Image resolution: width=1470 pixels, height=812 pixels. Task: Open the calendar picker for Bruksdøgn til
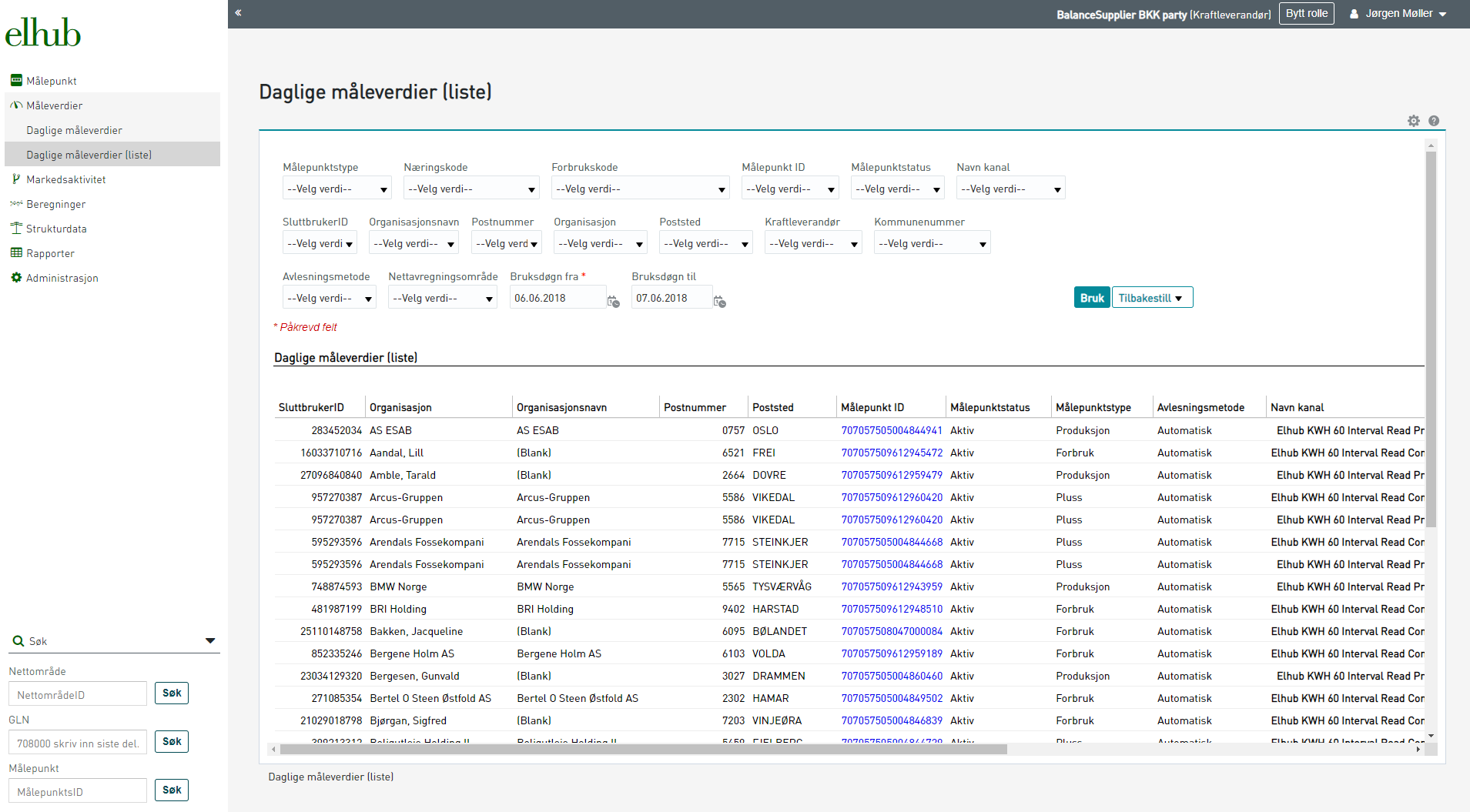point(720,301)
